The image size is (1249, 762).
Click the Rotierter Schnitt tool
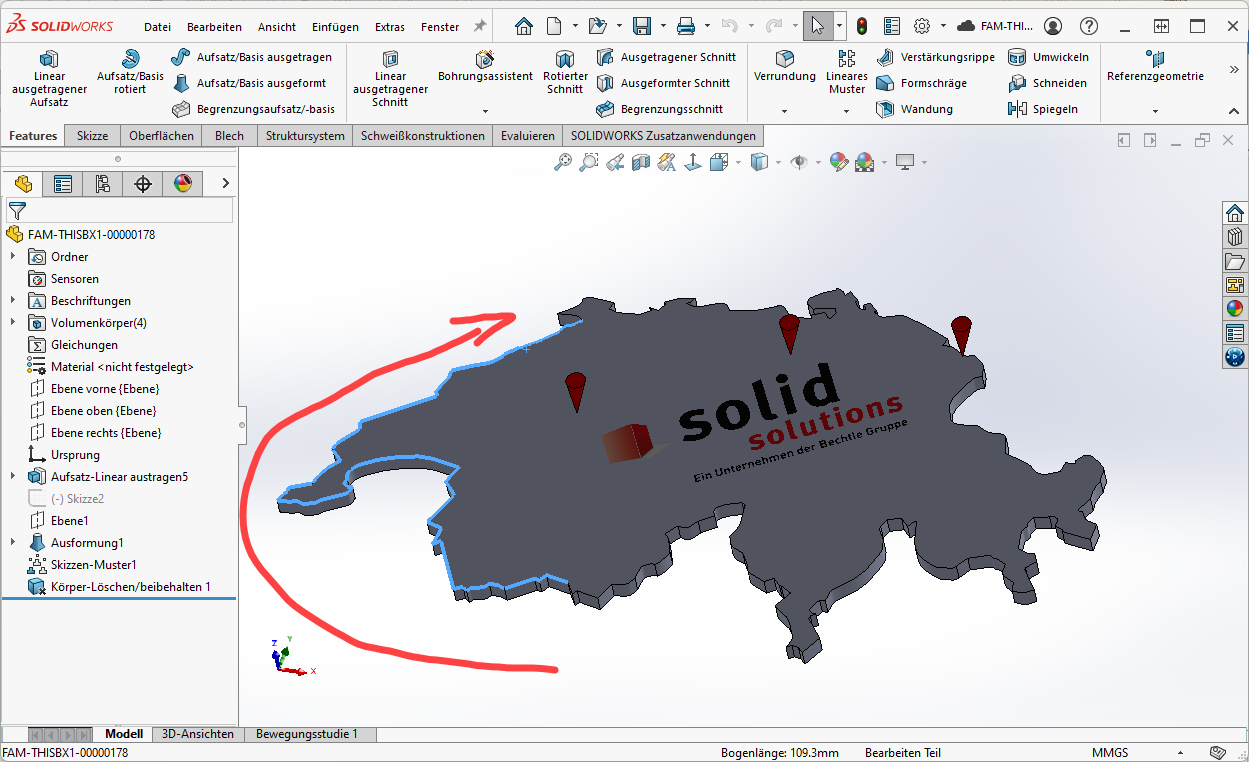tap(565, 60)
